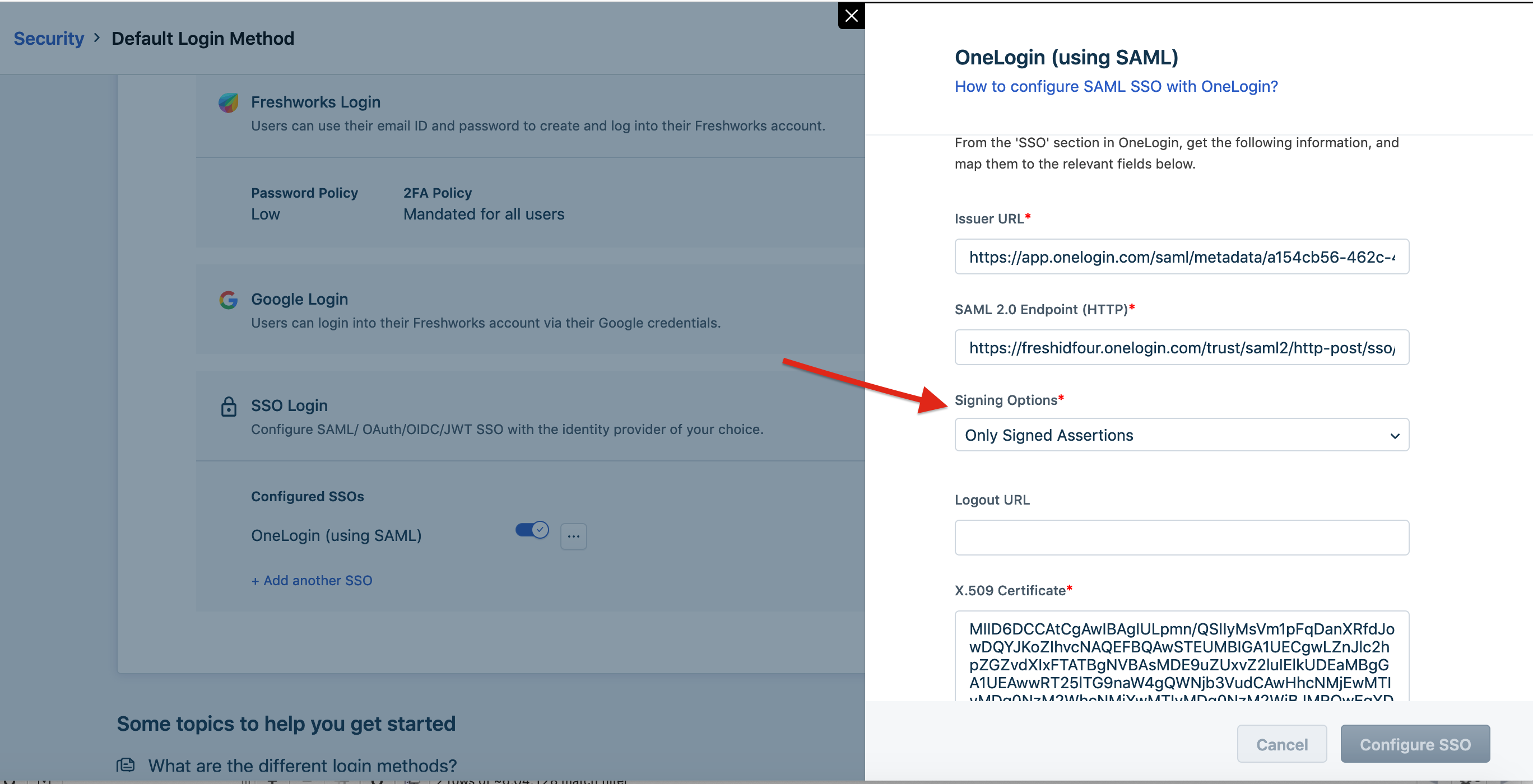Open the Signing Options dropdown

(x=1181, y=436)
